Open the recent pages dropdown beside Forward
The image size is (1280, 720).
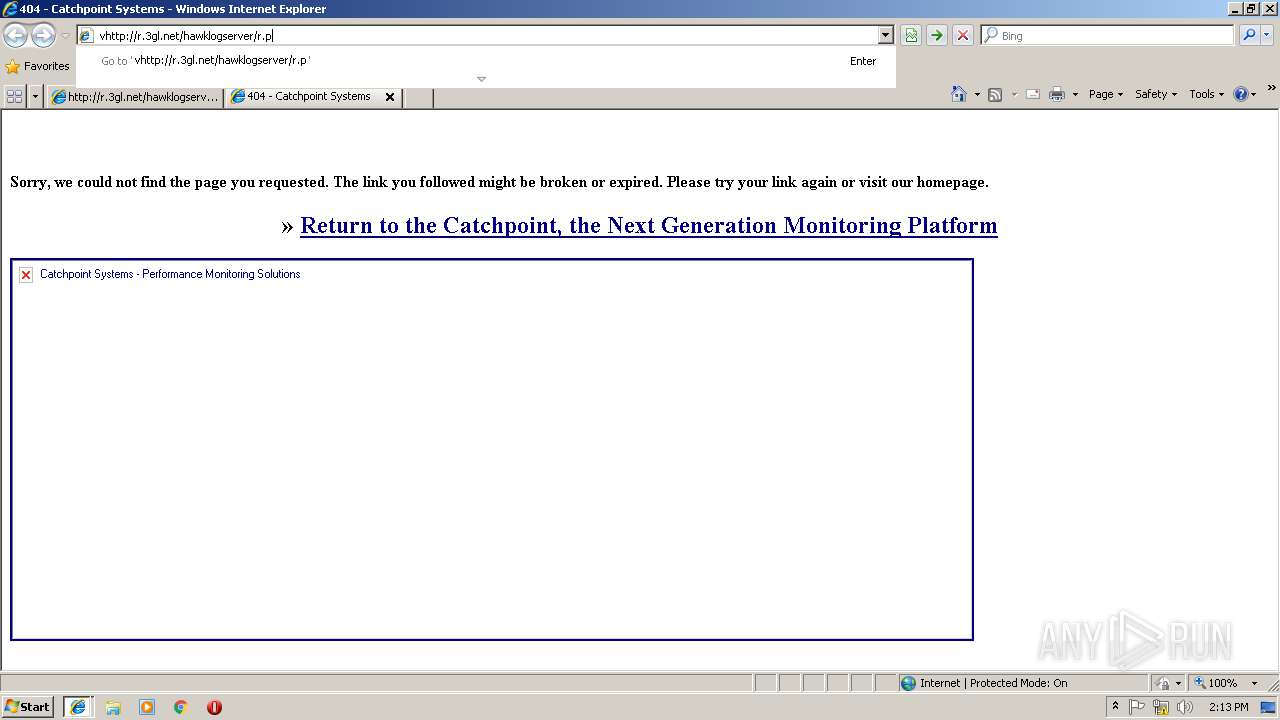coord(65,36)
